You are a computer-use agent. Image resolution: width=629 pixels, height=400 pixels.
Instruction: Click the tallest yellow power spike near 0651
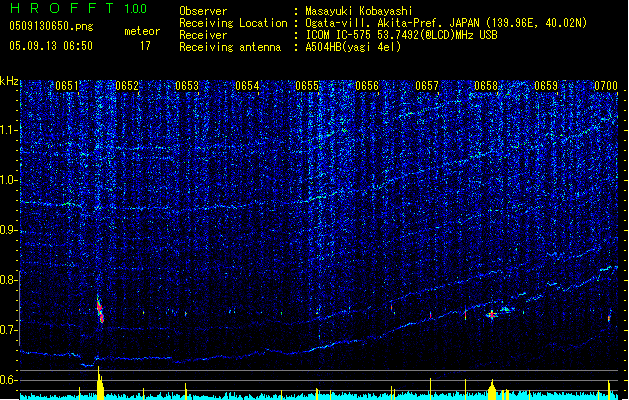point(99,383)
